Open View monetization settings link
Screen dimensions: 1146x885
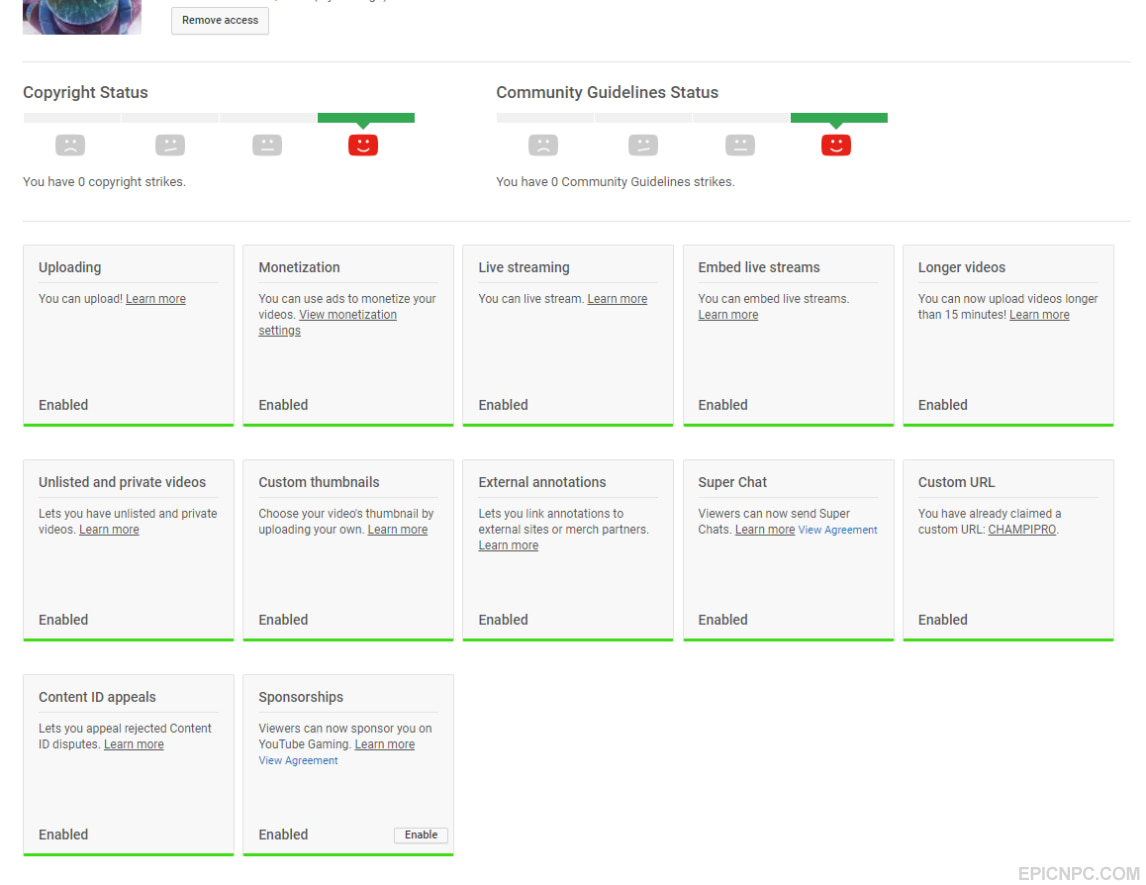click(x=327, y=322)
